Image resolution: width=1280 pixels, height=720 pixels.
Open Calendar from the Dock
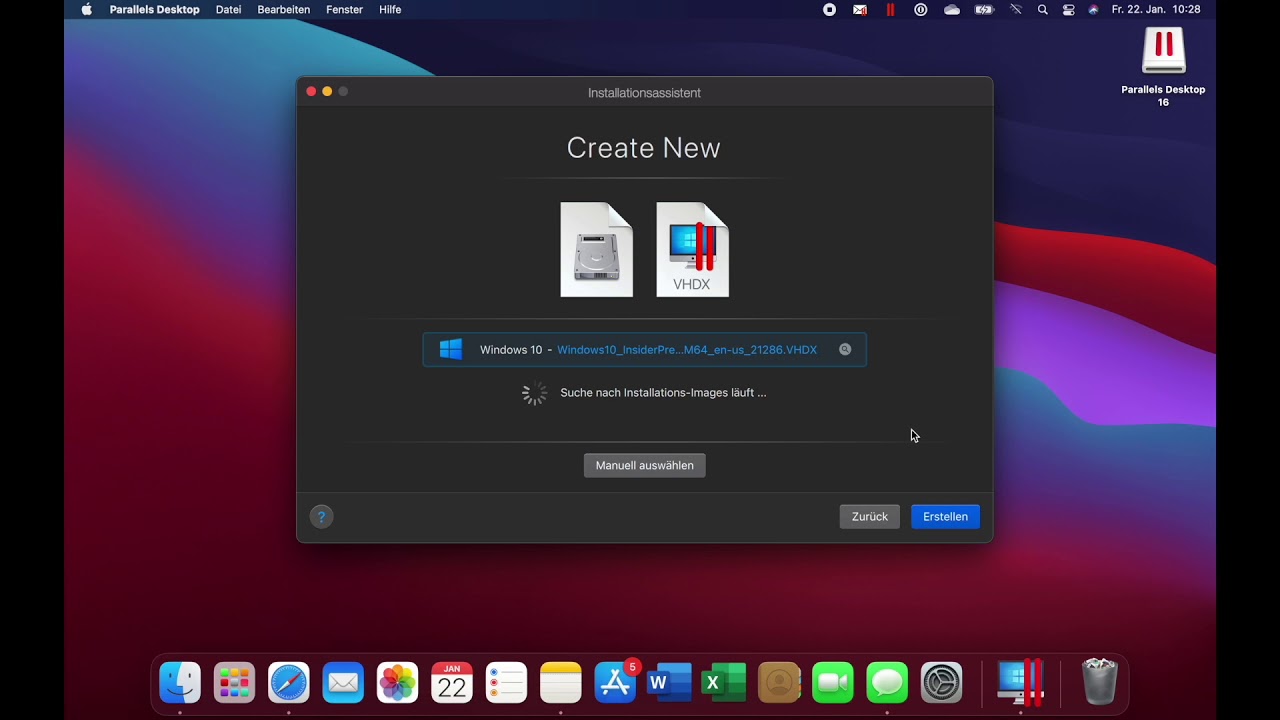click(452, 683)
